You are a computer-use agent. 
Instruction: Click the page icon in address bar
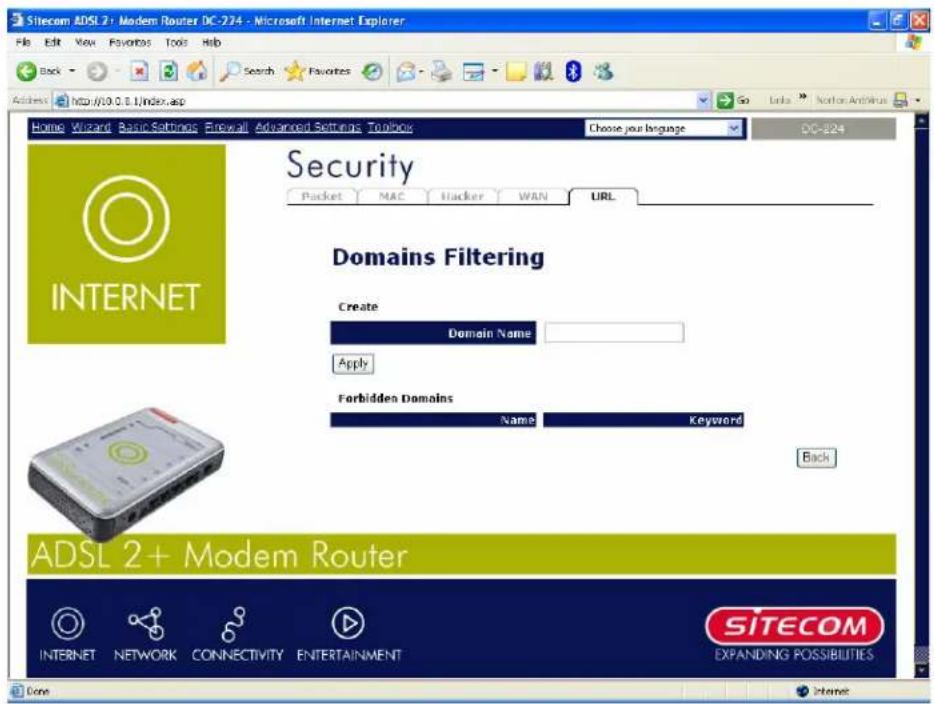pyautogui.click(x=61, y=101)
